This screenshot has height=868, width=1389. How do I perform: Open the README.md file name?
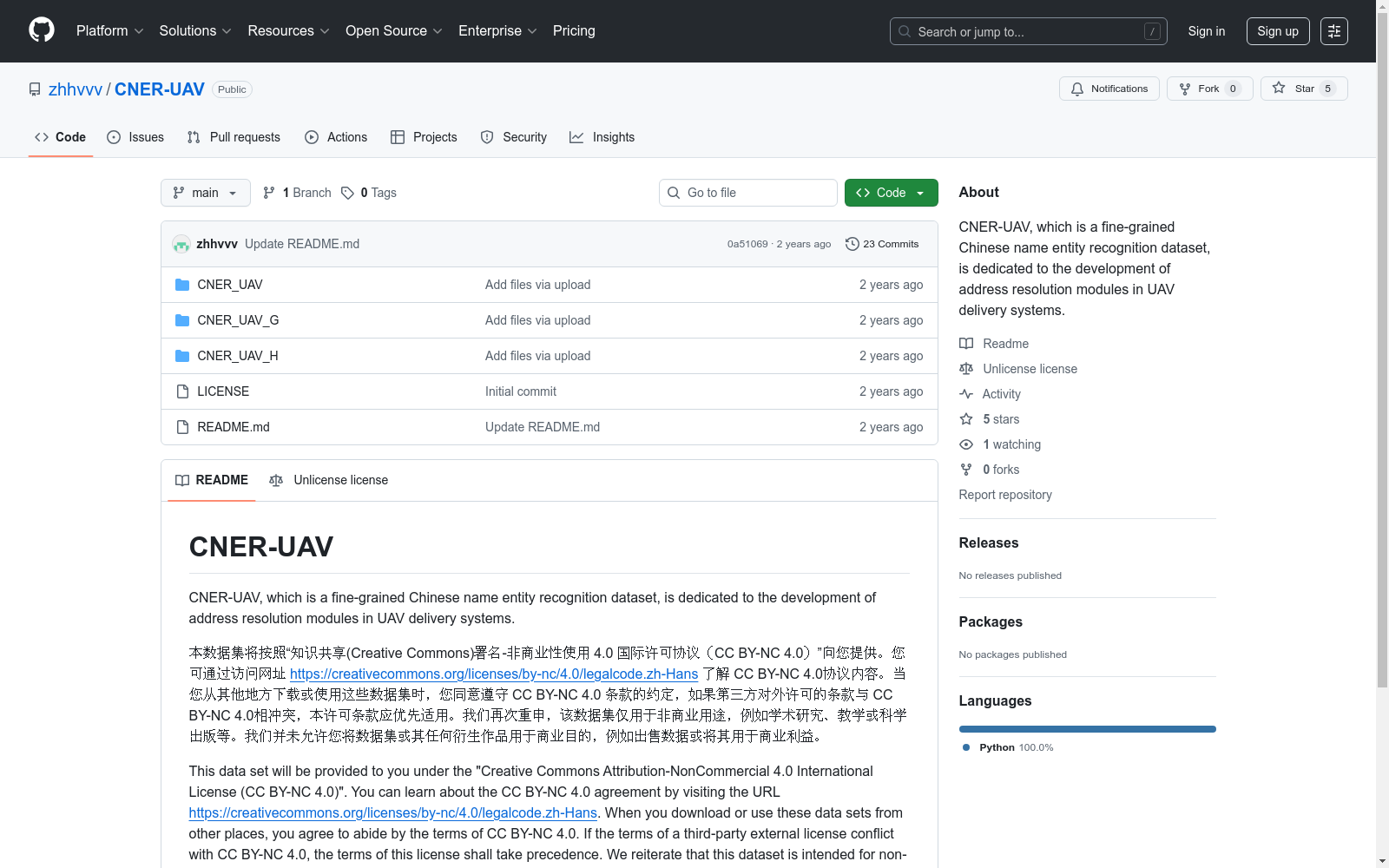234,427
